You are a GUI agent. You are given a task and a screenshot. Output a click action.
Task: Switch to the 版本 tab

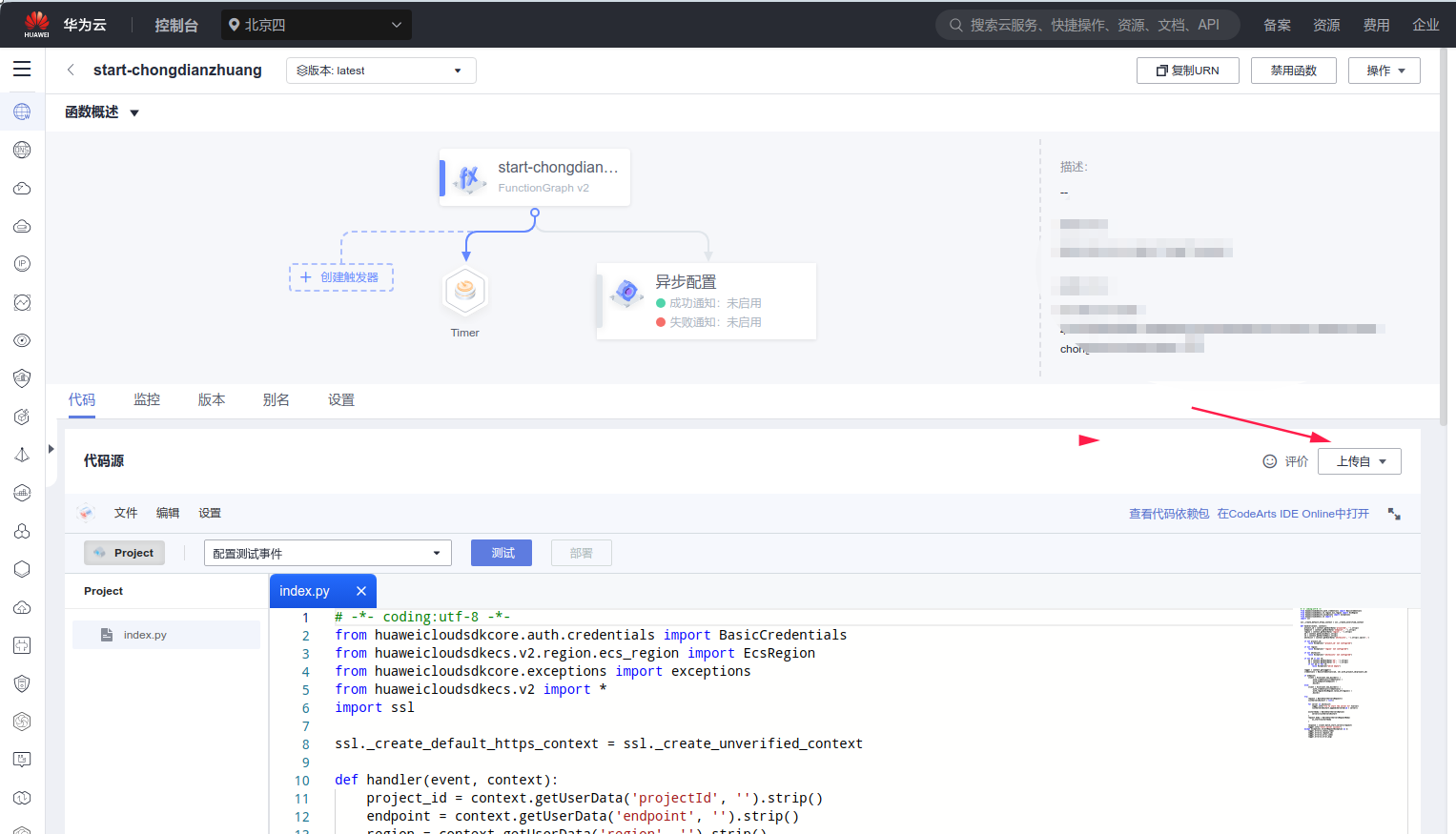[x=212, y=399]
